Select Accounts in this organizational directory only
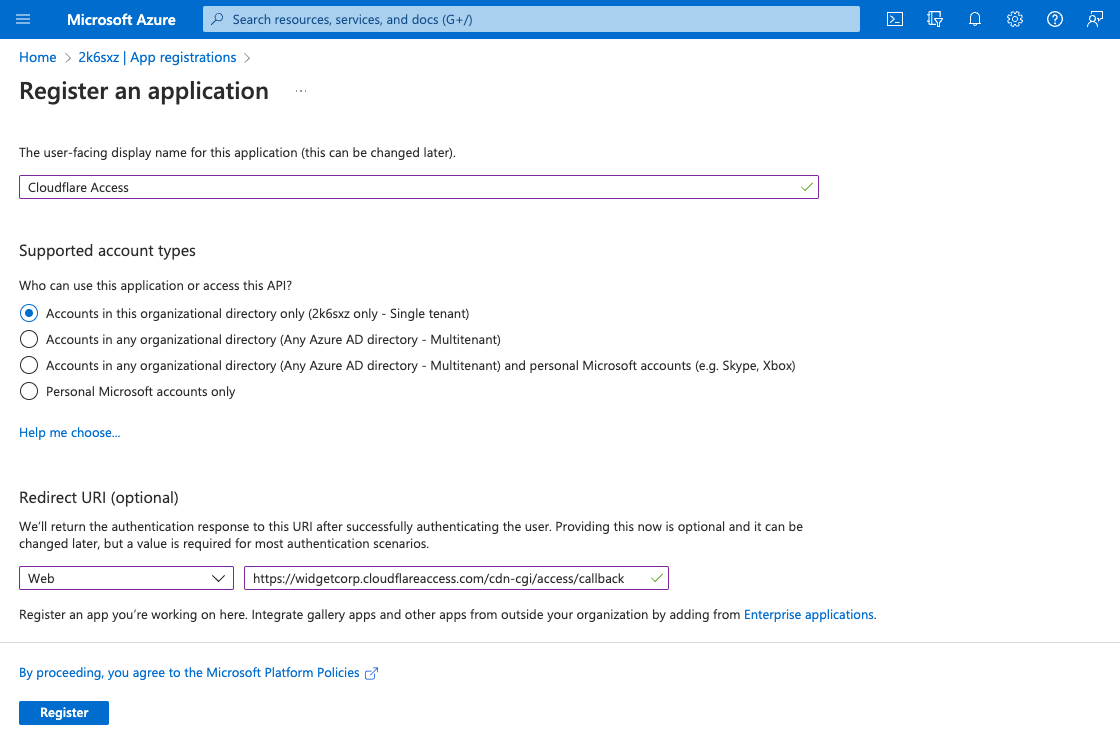The height and width of the screenshot is (732, 1120). [x=28, y=313]
